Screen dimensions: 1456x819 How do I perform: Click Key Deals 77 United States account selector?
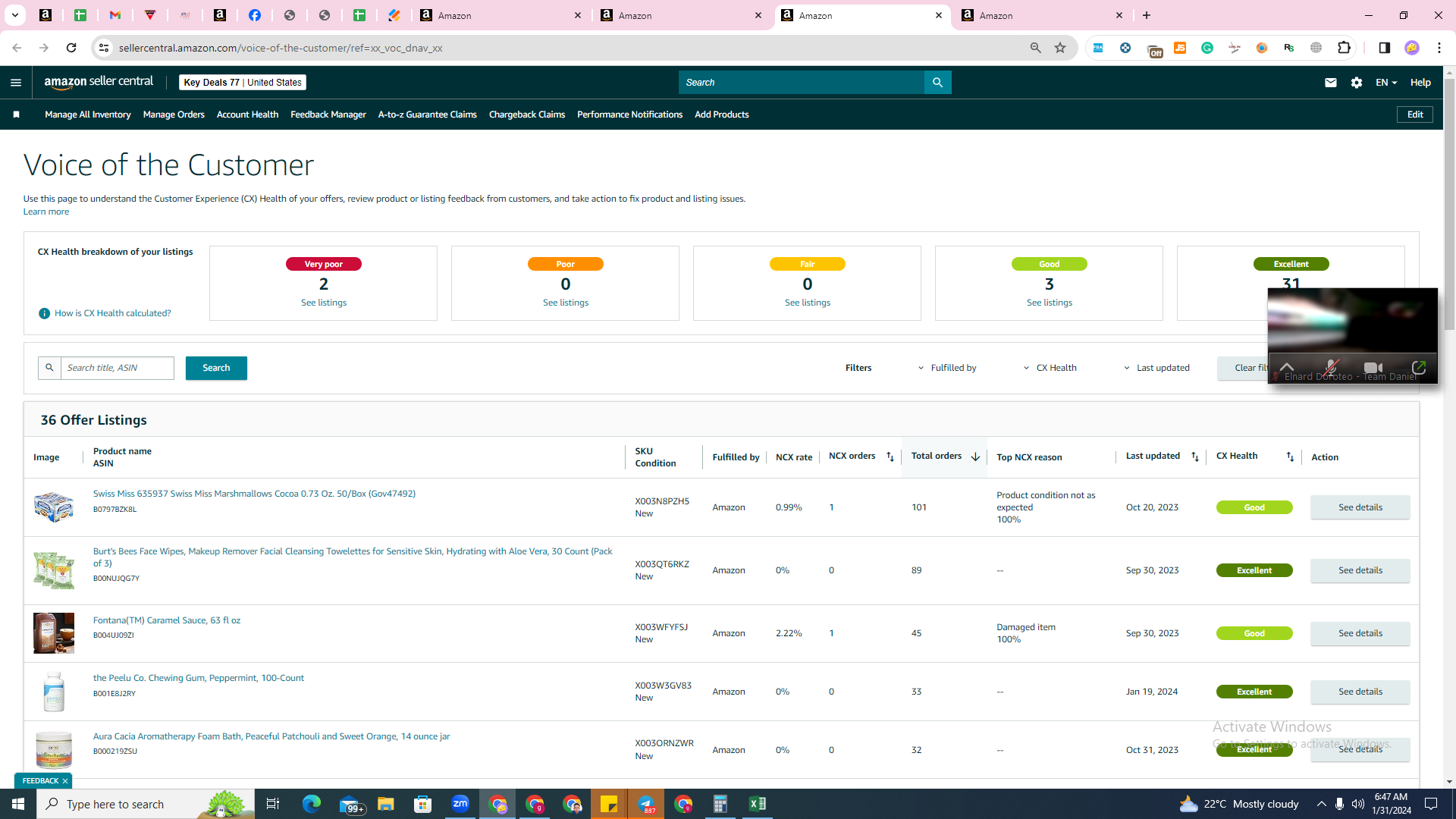[x=243, y=83]
